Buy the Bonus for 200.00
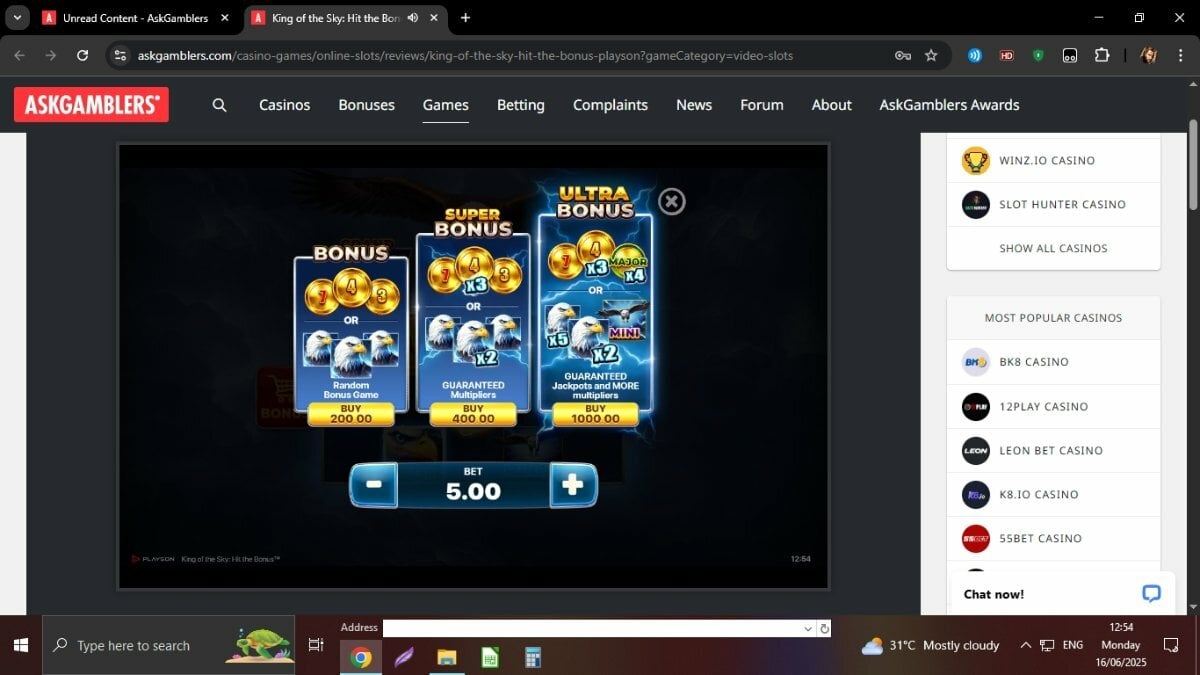 pyautogui.click(x=350, y=414)
